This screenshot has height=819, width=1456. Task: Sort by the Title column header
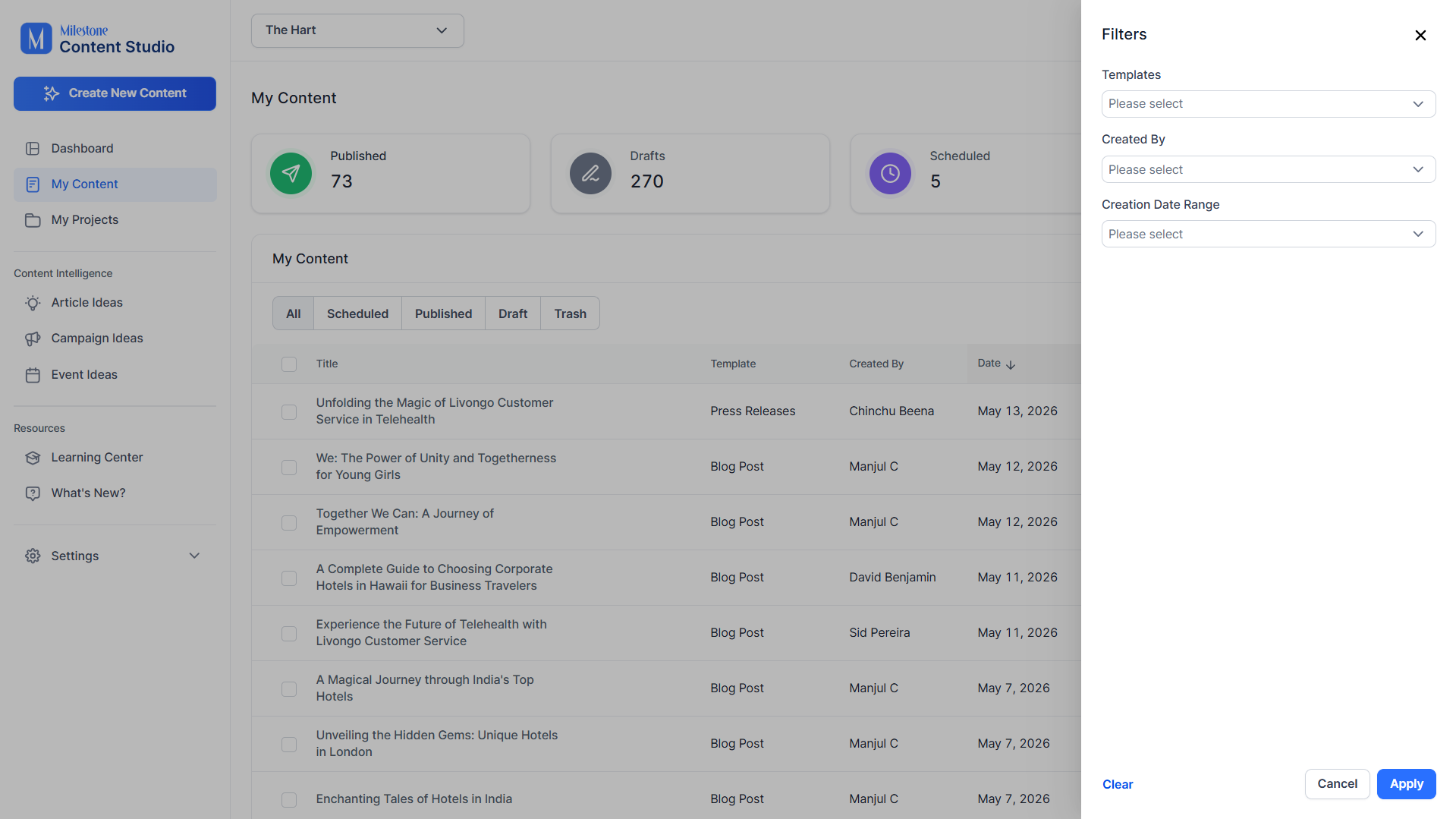pos(327,364)
